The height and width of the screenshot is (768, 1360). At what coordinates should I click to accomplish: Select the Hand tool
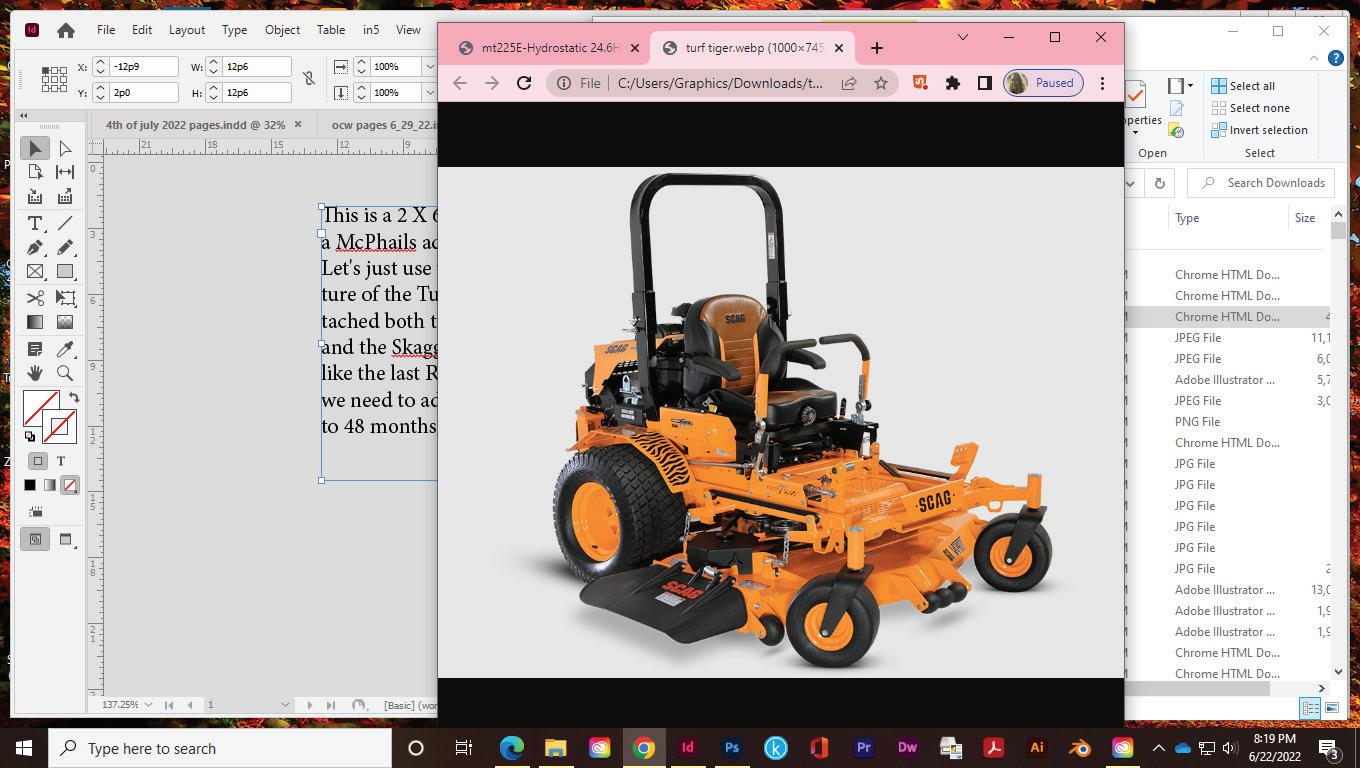pos(35,373)
